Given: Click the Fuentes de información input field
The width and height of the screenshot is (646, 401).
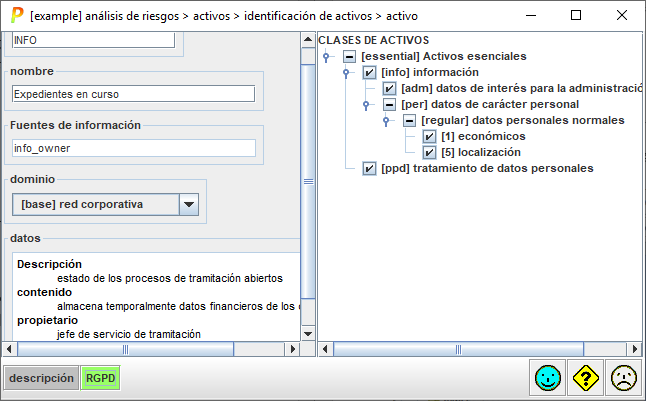Looking at the screenshot, I should [134, 147].
